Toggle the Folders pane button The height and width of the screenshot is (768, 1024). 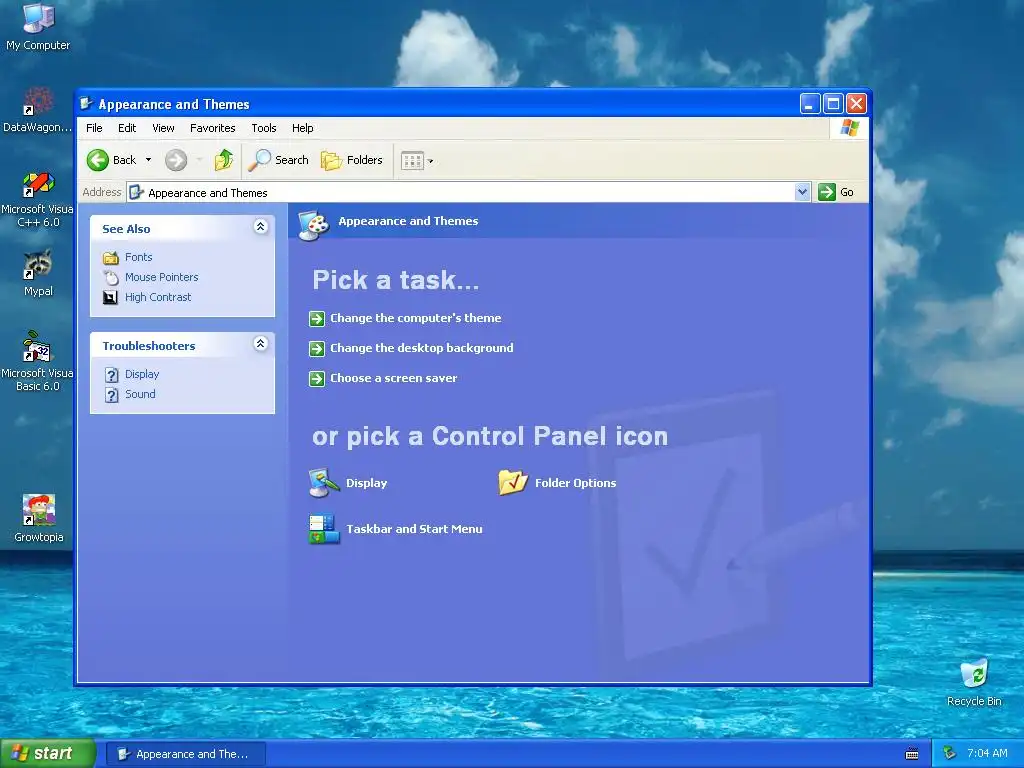click(x=351, y=160)
